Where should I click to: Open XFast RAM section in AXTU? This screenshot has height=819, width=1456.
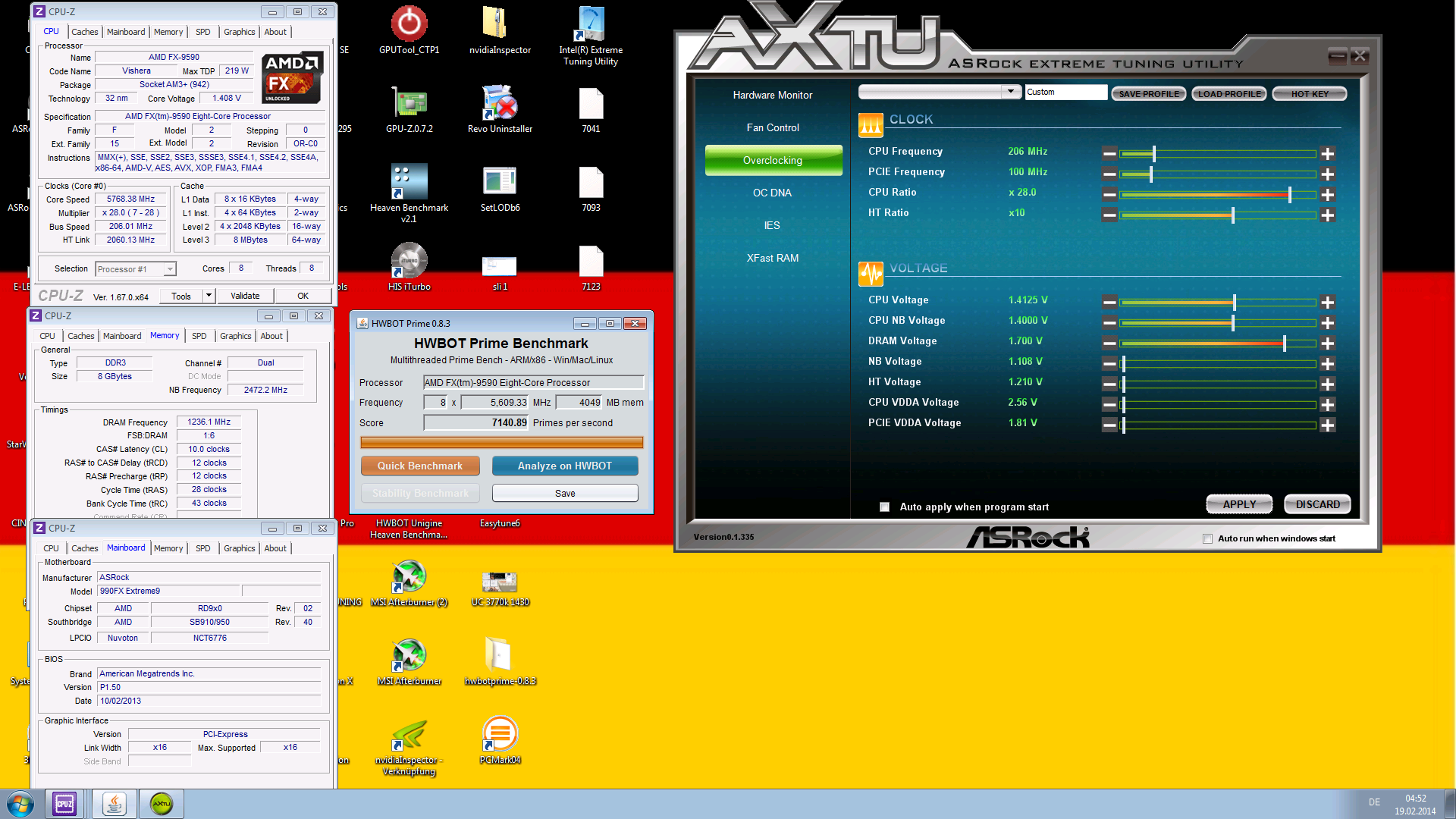coord(772,258)
